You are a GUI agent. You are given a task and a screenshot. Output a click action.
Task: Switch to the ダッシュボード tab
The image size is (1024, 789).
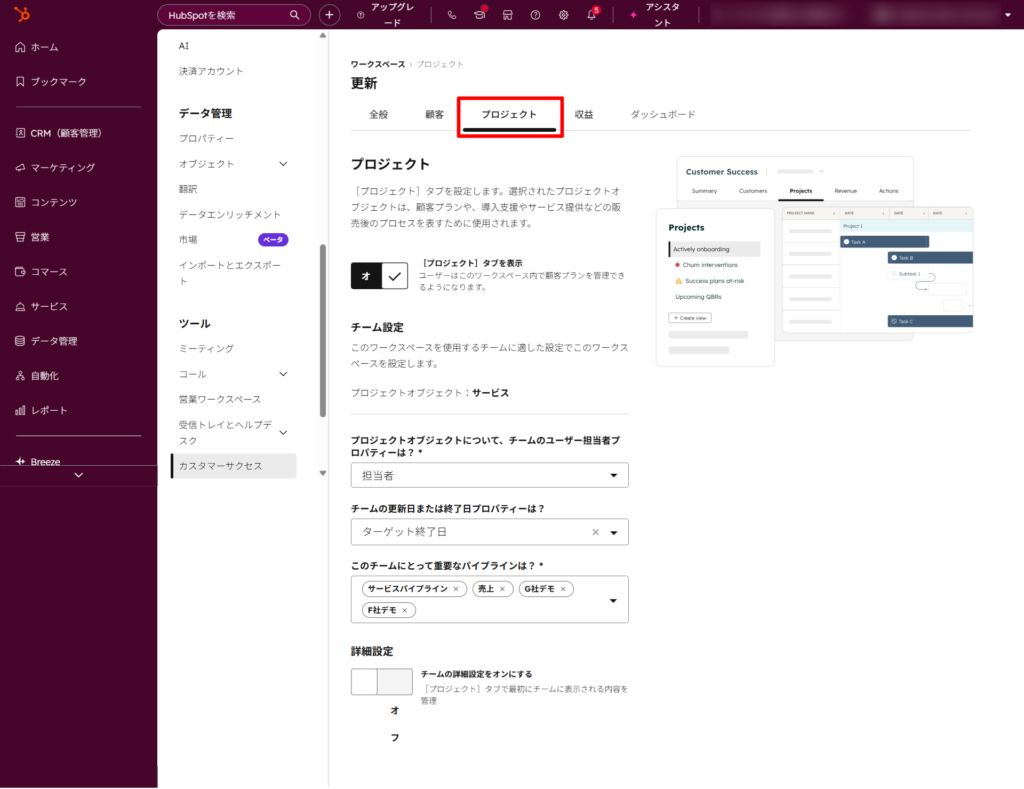662,114
